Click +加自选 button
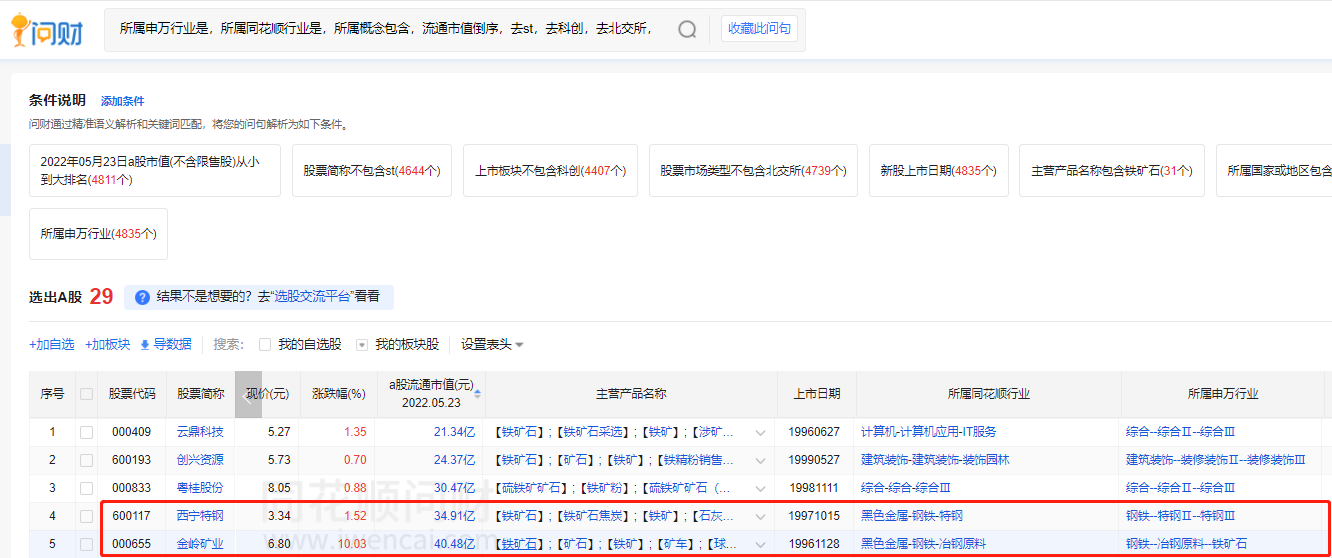Viewport: 1332px width, 558px height. (x=51, y=345)
